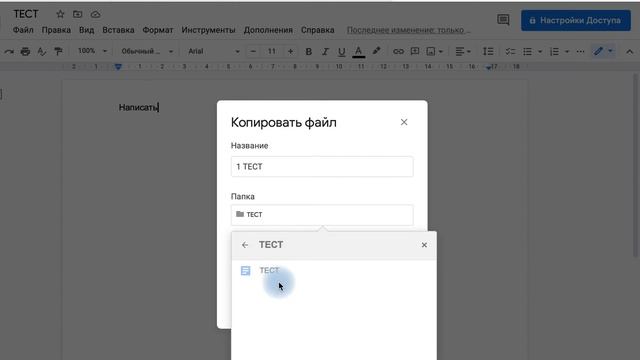
Task: Open highlight color marker tool
Action: click(376, 51)
